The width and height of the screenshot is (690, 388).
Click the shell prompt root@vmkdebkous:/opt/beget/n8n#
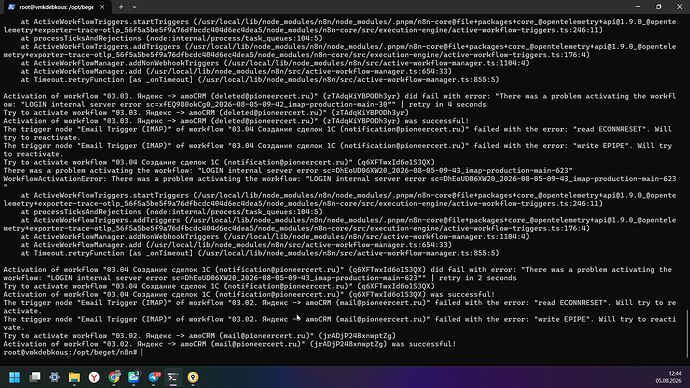click(70, 352)
